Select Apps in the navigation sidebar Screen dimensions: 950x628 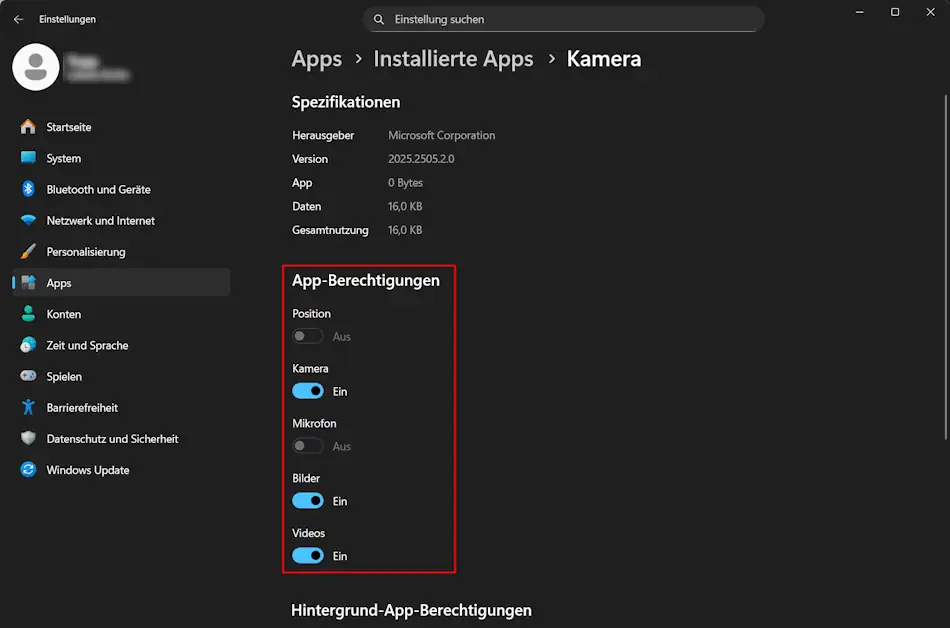pos(61,282)
